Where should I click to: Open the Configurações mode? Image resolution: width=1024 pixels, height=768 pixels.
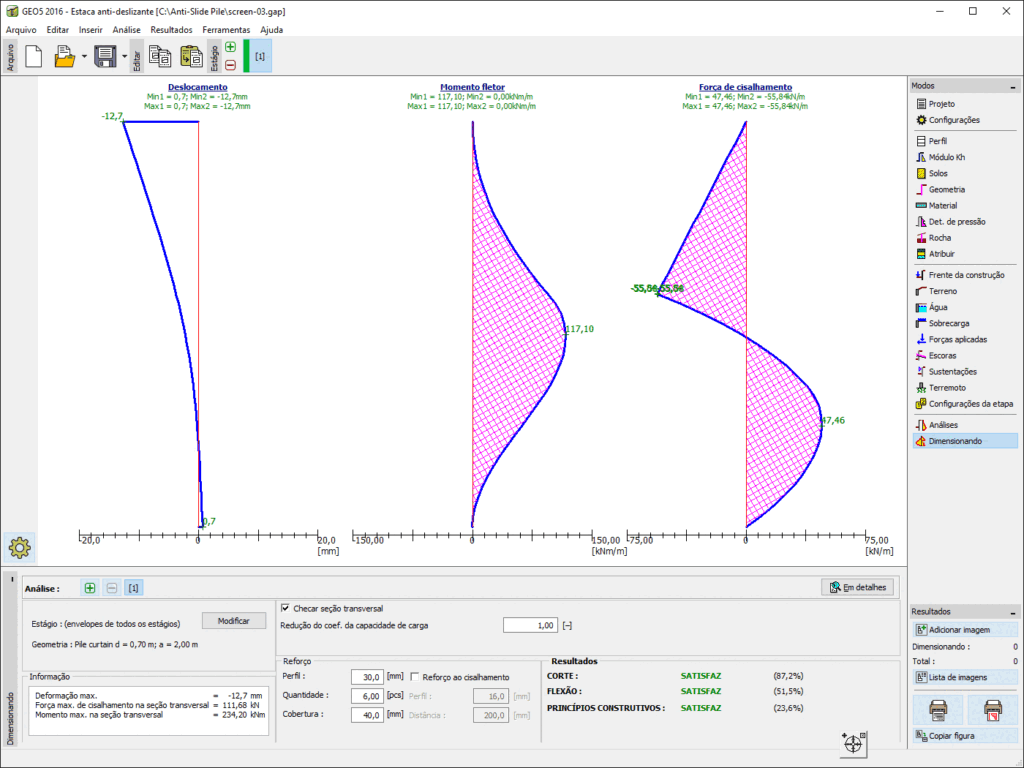click(965, 120)
